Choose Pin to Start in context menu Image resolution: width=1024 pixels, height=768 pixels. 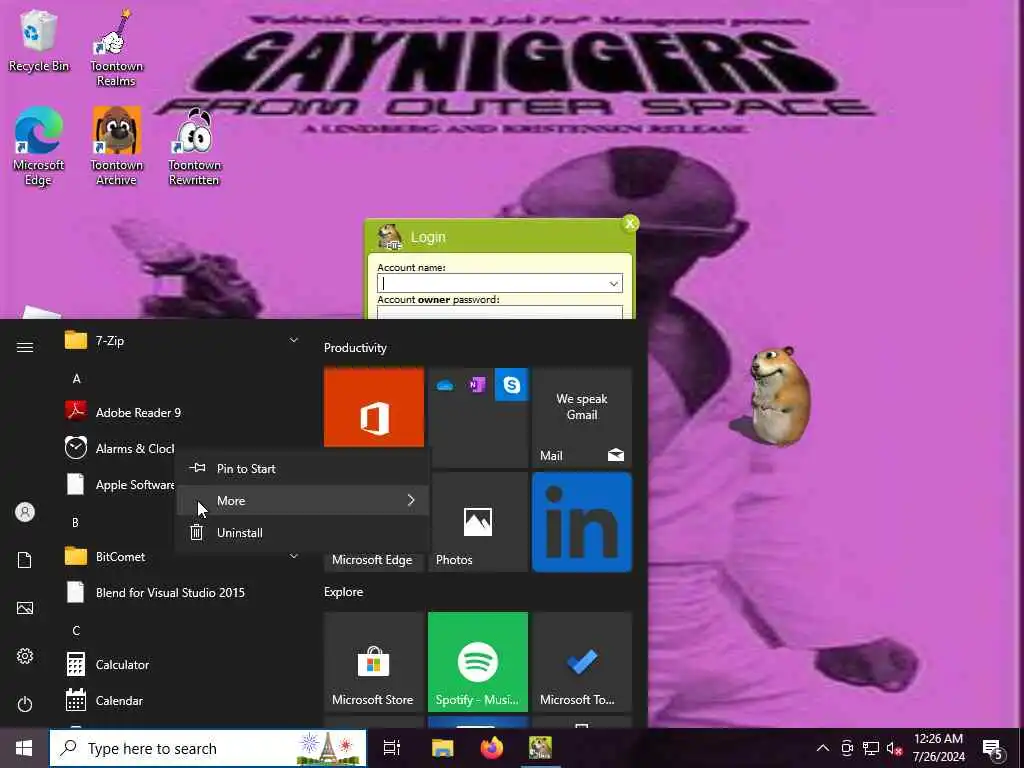coord(303,469)
